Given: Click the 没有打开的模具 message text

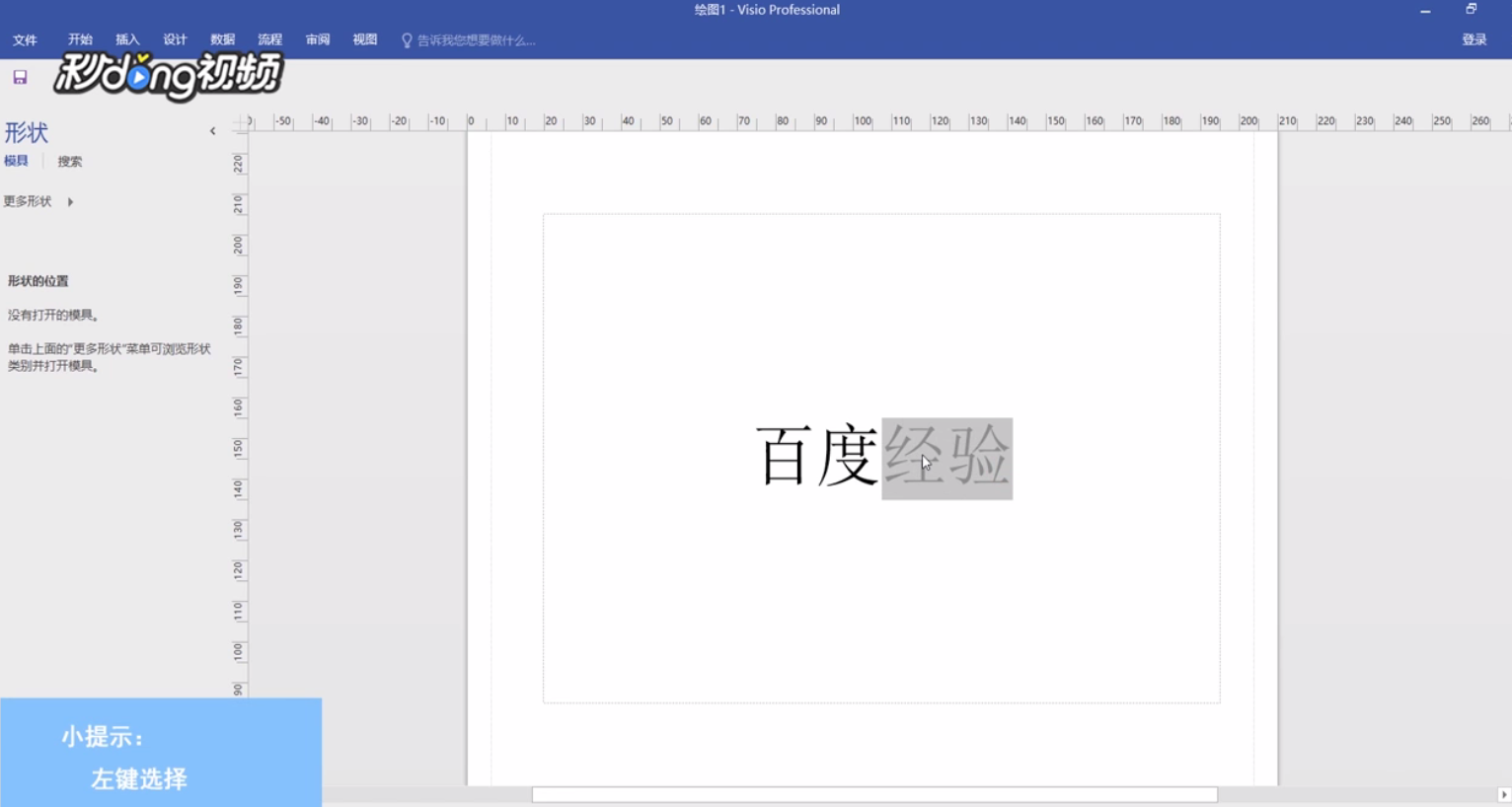Looking at the screenshot, I should [53, 316].
